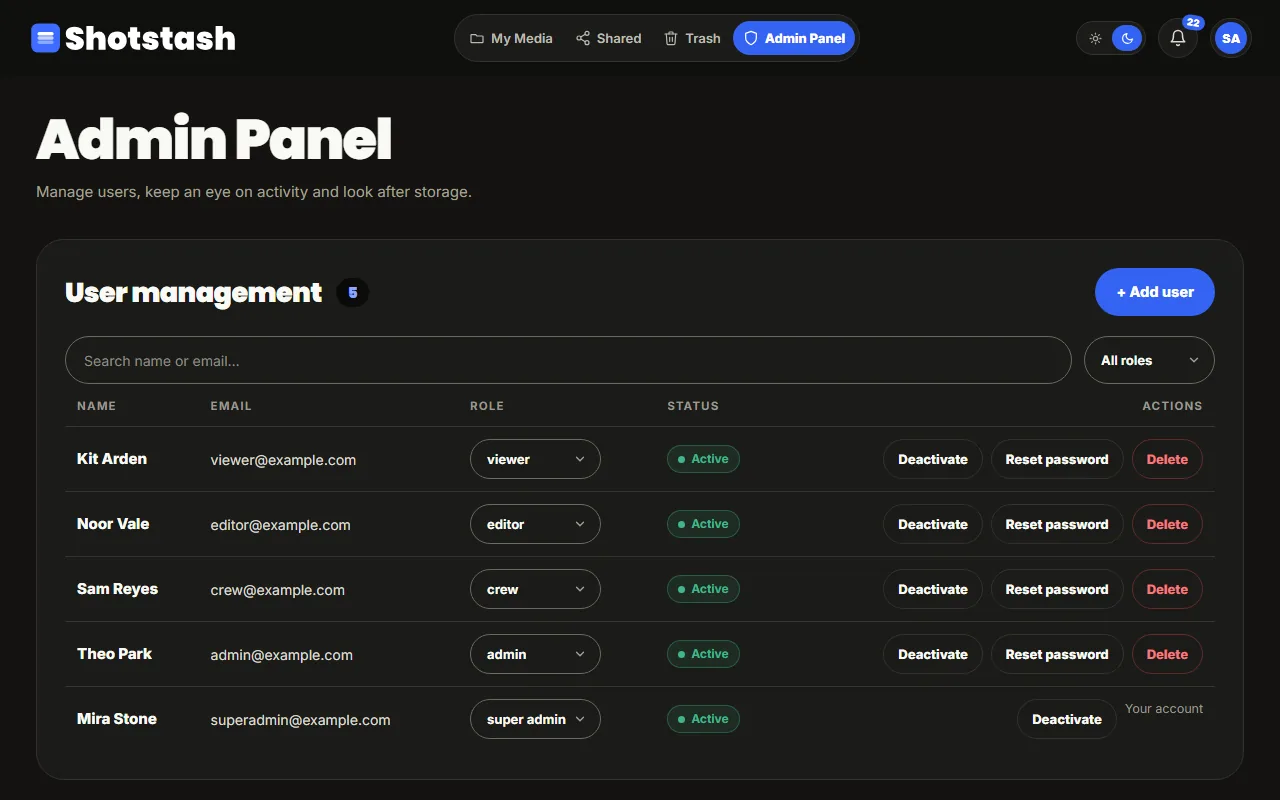Go to the Shared tab

point(608,38)
